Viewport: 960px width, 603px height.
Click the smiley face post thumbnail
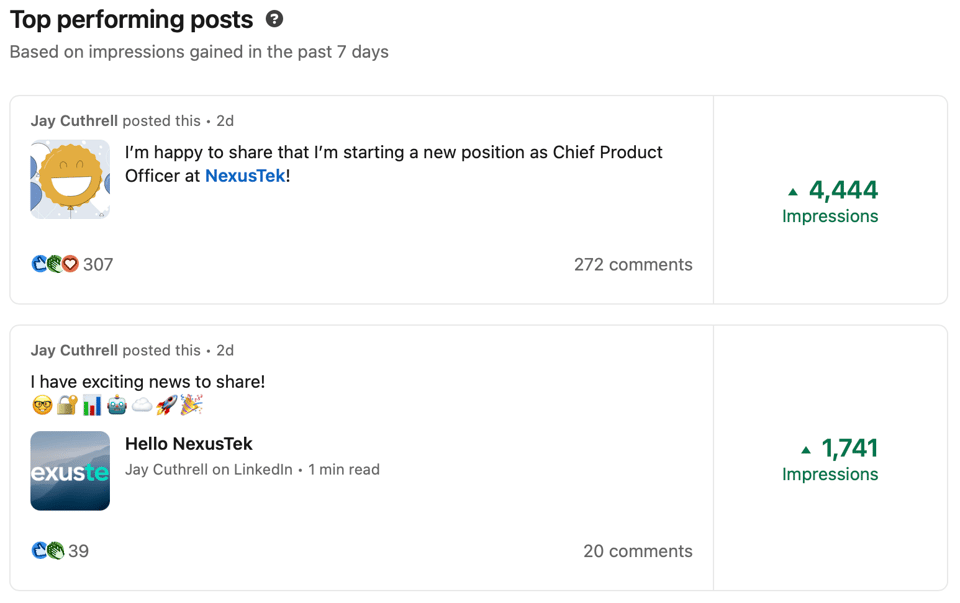coord(70,179)
